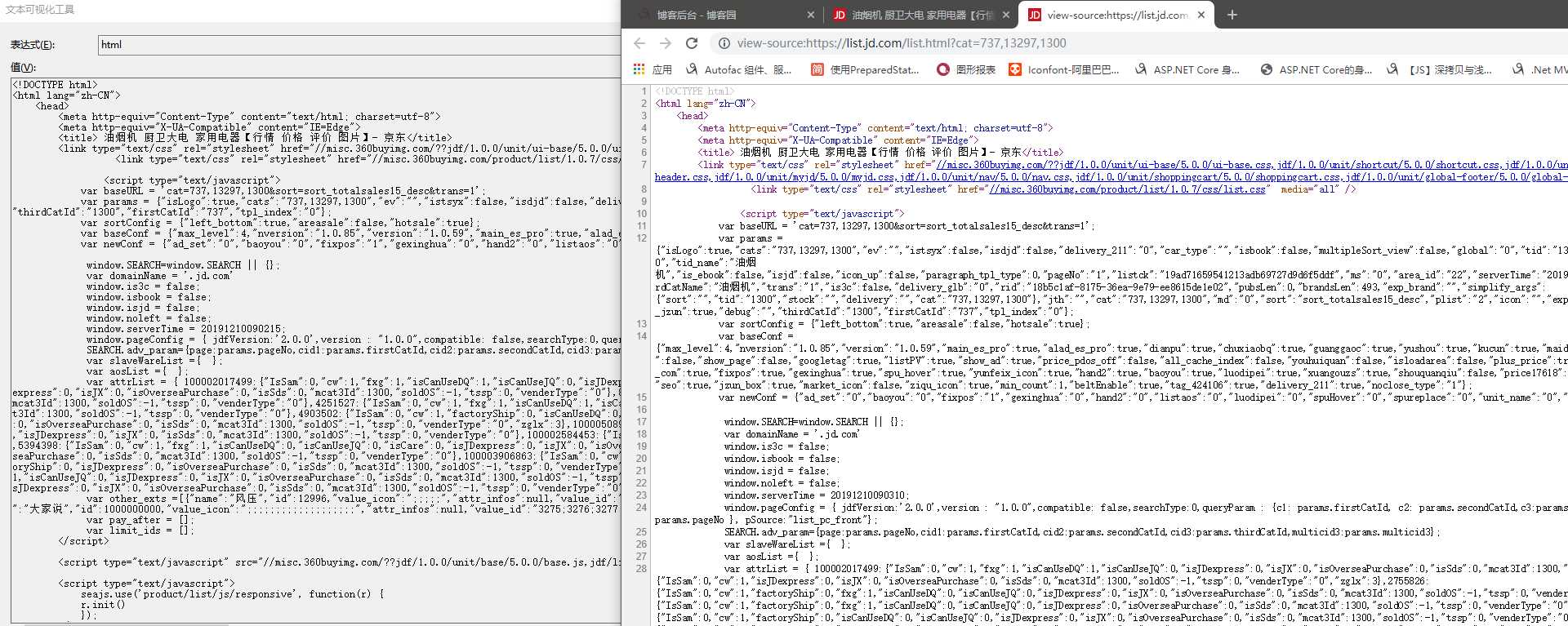Click 'var limit_ids = []' in visualizer
Screen dimensions: 1568x626
point(140,531)
